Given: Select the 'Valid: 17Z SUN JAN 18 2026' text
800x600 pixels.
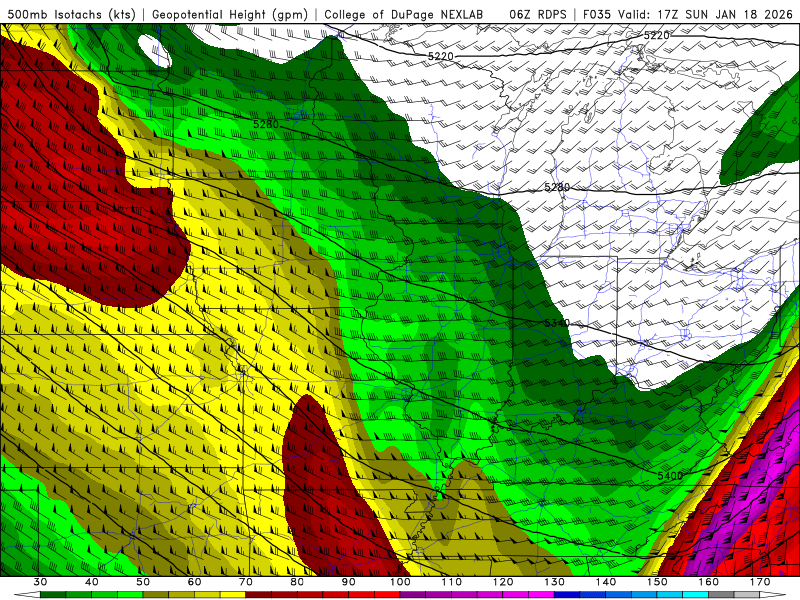Looking at the screenshot, I should (706, 14).
